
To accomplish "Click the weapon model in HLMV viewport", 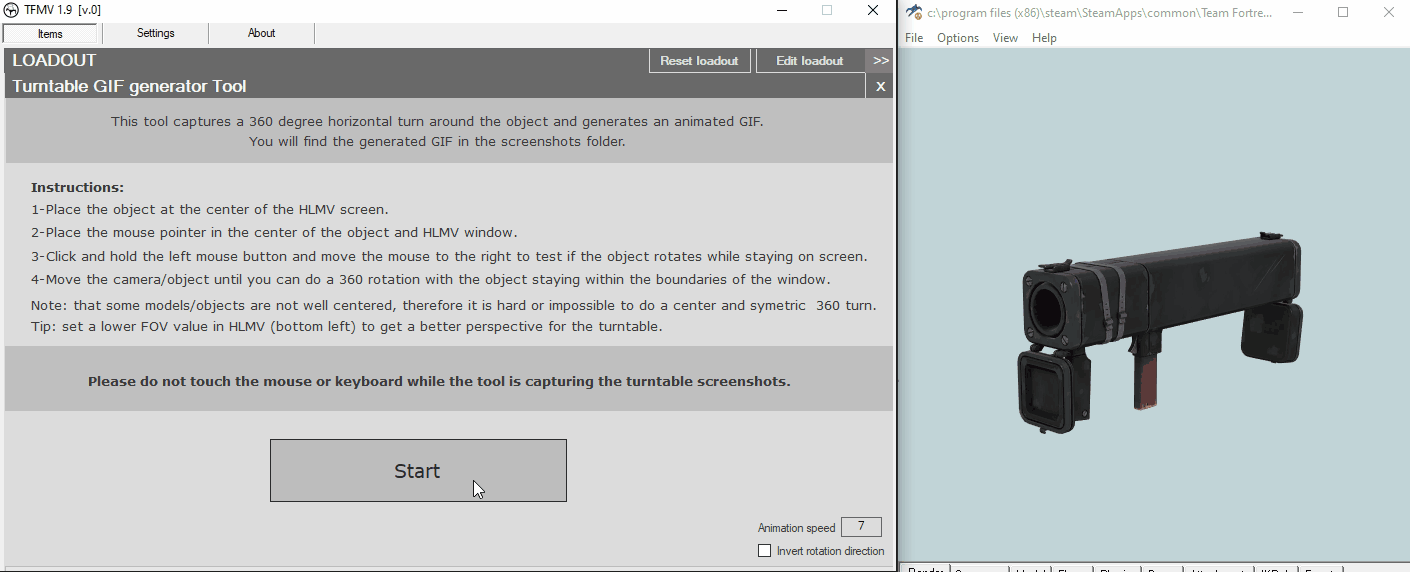I will tap(1160, 330).
